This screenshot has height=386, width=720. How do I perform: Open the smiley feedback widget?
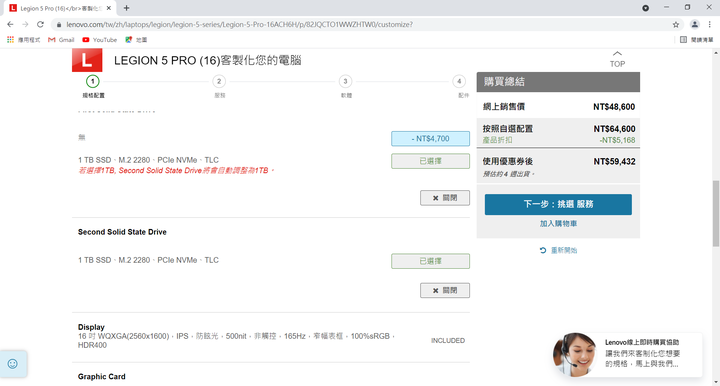coord(13,364)
